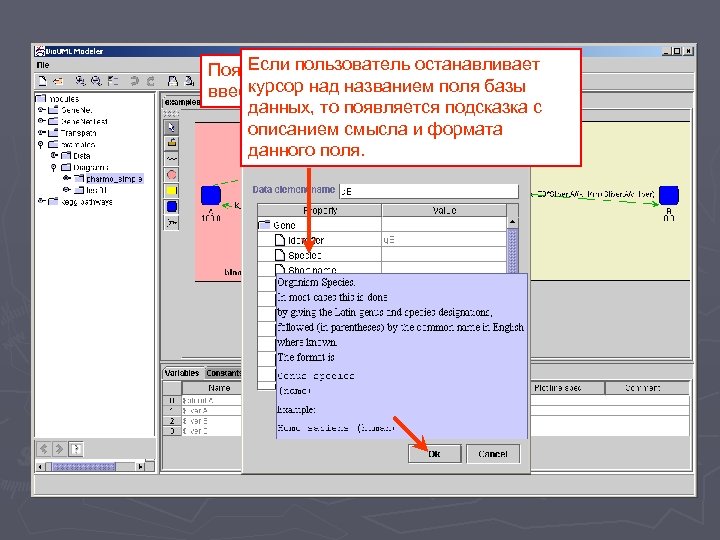The image size is (720, 540).
Task: Select the kegg pathways tree item
Action: (x=87, y=202)
